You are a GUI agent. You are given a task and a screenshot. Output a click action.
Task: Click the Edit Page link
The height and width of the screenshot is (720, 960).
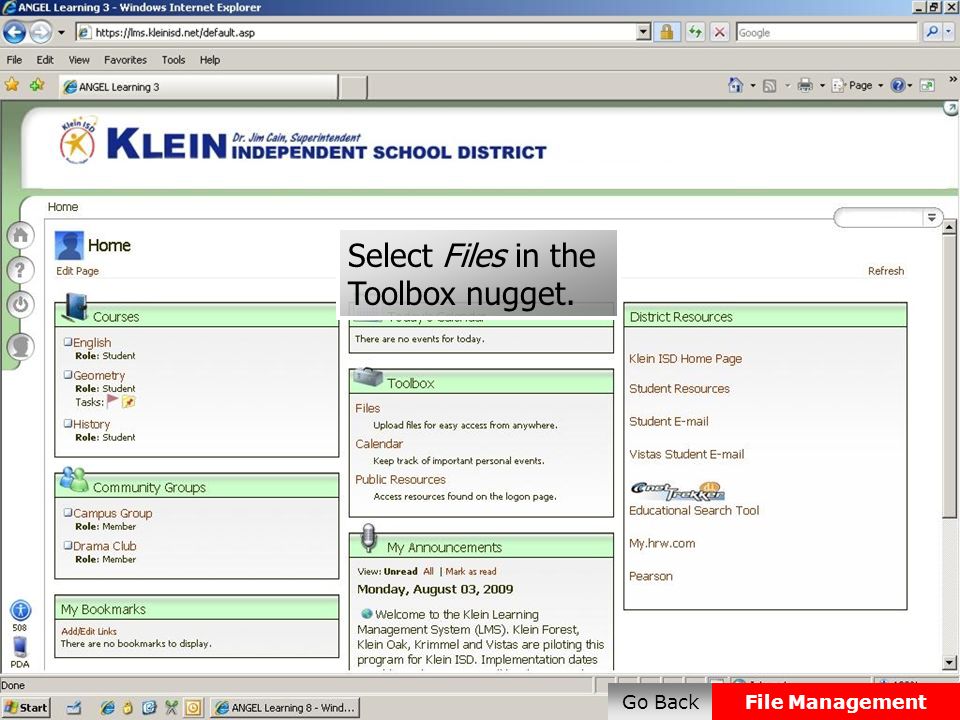coord(77,271)
